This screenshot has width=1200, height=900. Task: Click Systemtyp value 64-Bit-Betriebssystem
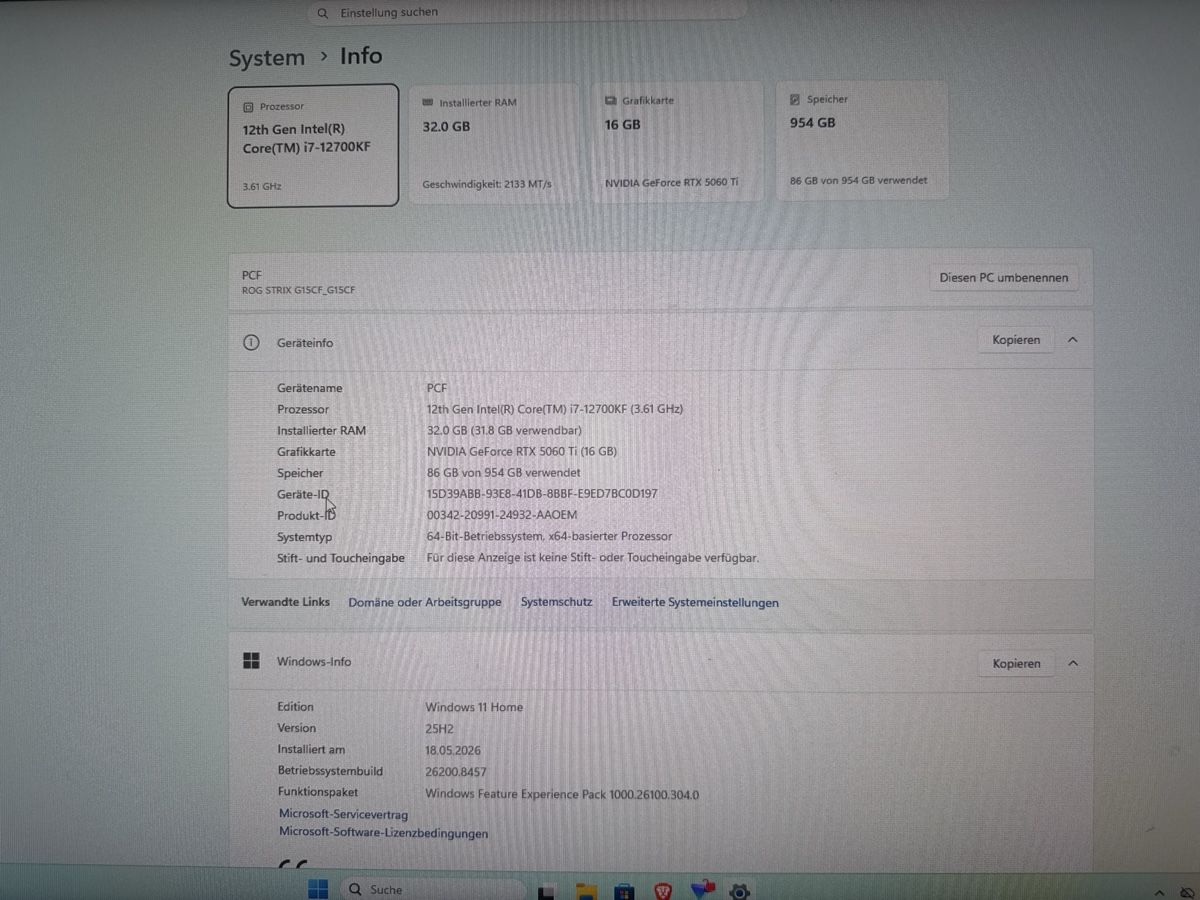tap(549, 537)
